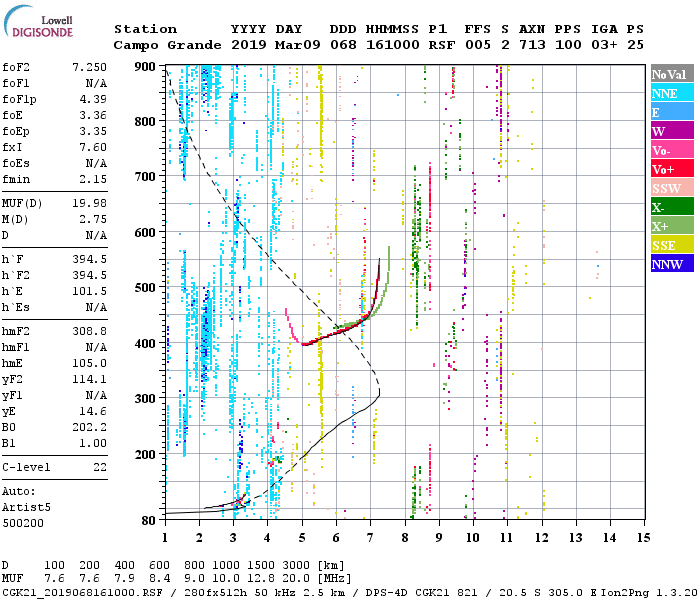Click the 1500 km distance column header
700x600 pixels.
[x=260, y=566]
